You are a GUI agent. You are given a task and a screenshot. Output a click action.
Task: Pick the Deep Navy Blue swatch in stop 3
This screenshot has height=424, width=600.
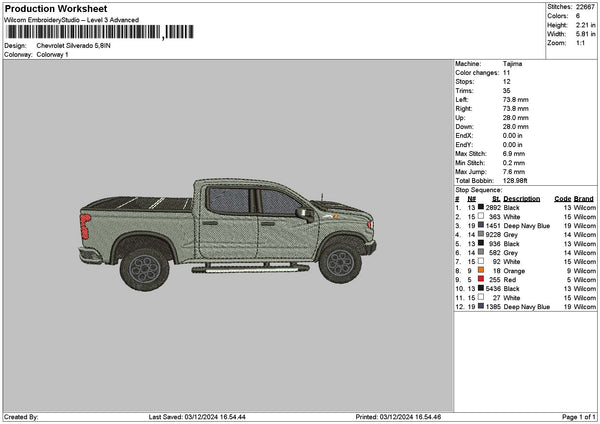click(482, 226)
